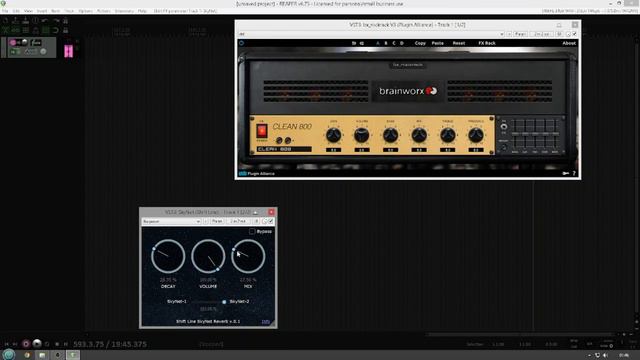The height and width of the screenshot is (360, 640).
Task: Click the Skynet-1 / Skynet-2 slider handle
Action: tap(224, 302)
